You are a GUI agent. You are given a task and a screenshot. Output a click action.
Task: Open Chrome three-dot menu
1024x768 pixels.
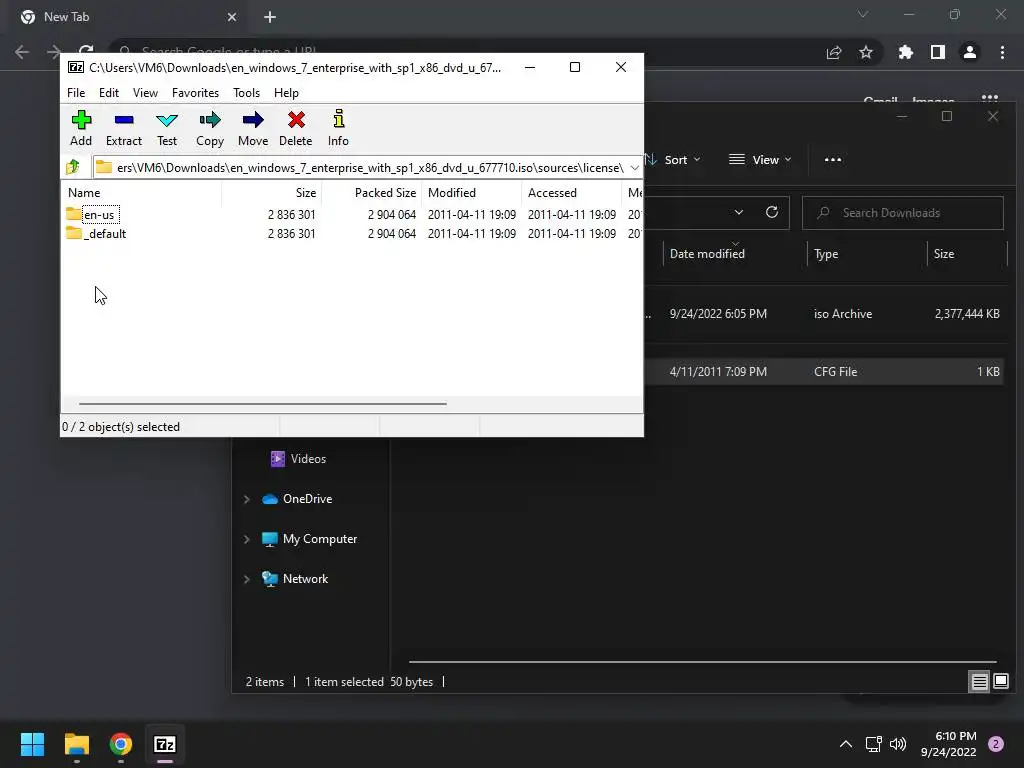click(1002, 52)
